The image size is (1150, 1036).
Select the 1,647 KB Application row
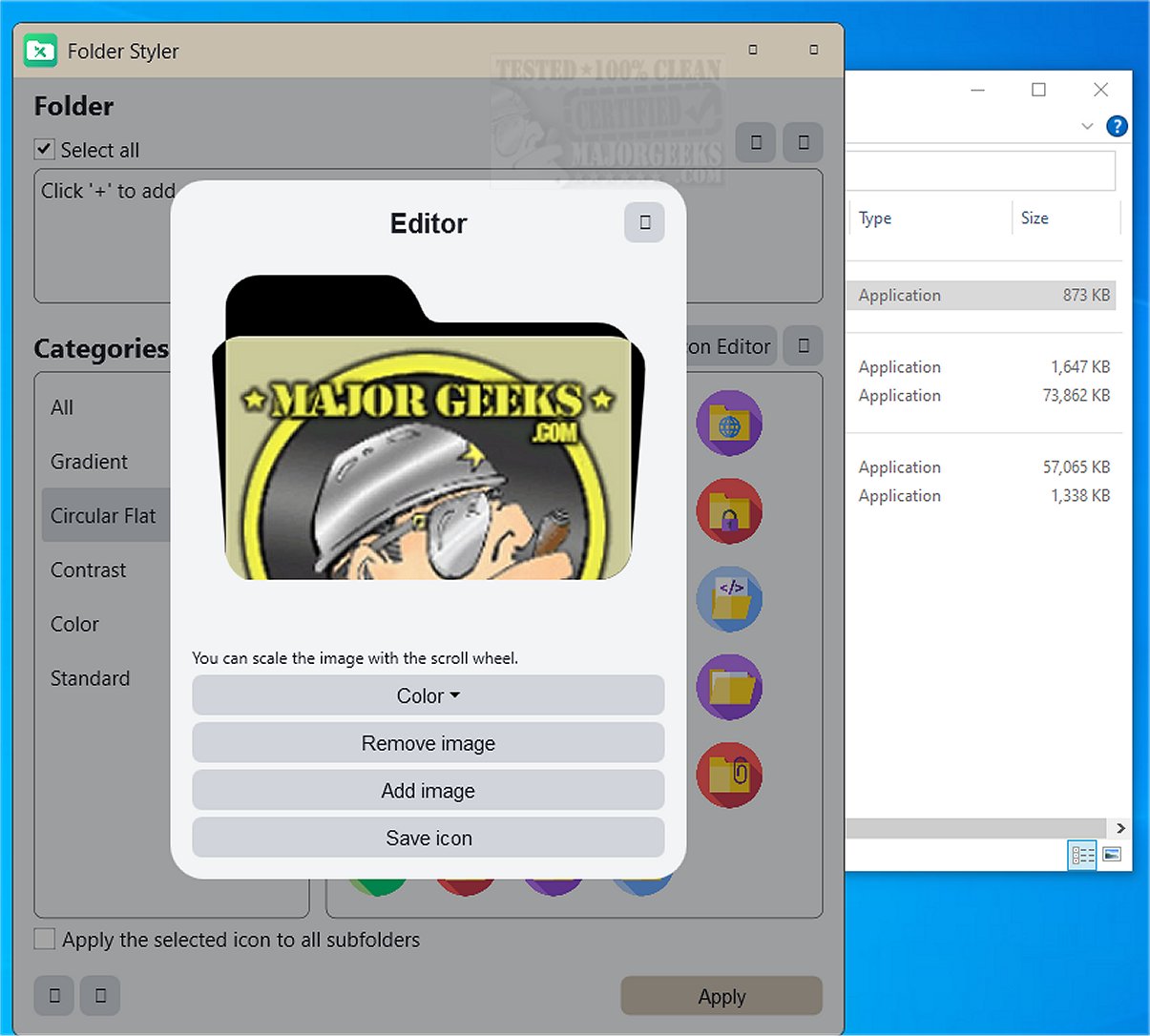point(981,366)
